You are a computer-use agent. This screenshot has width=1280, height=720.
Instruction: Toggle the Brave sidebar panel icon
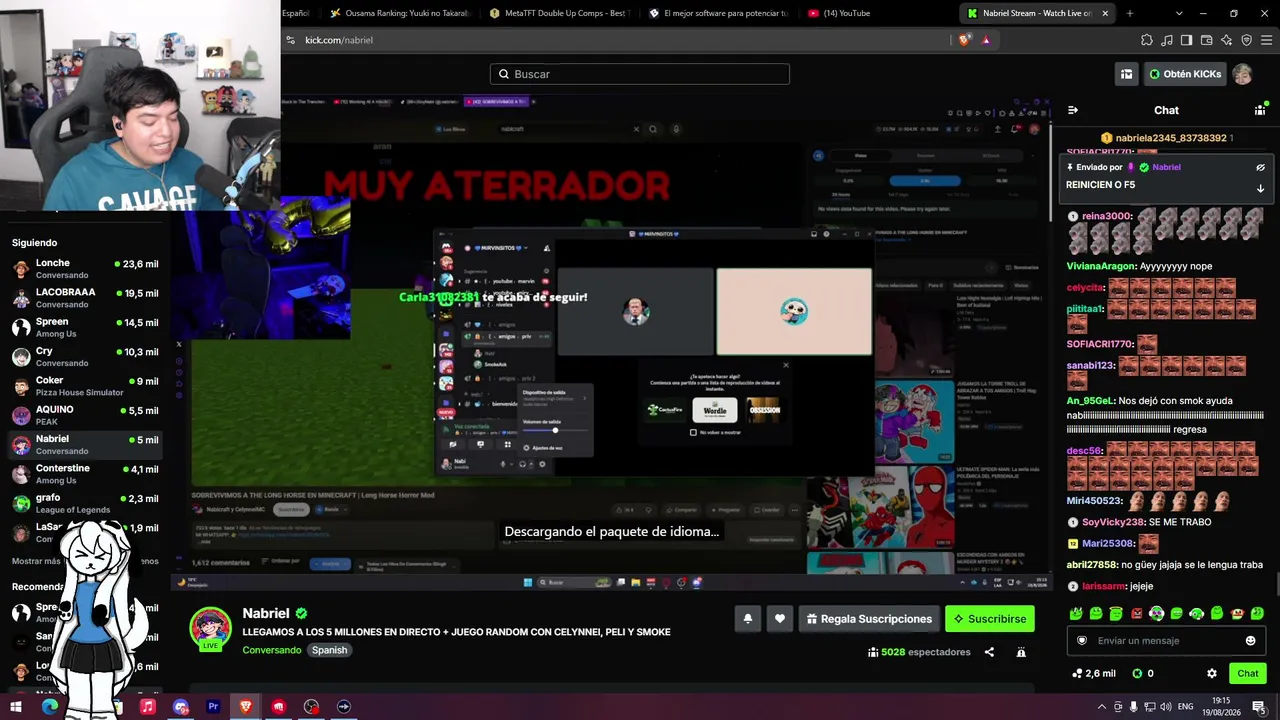pyautogui.click(x=1186, y=40)
